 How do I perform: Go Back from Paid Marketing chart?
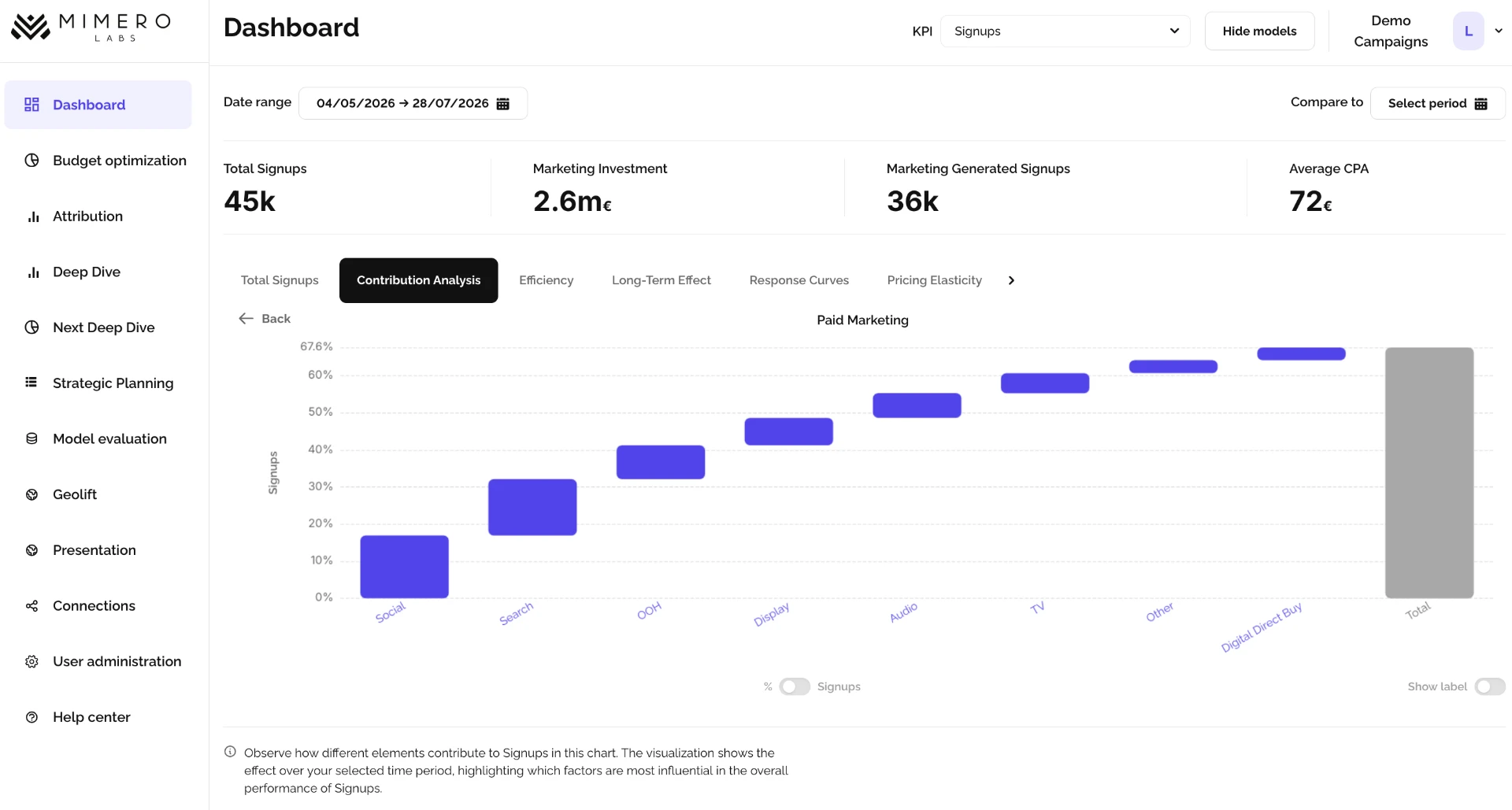265,318
